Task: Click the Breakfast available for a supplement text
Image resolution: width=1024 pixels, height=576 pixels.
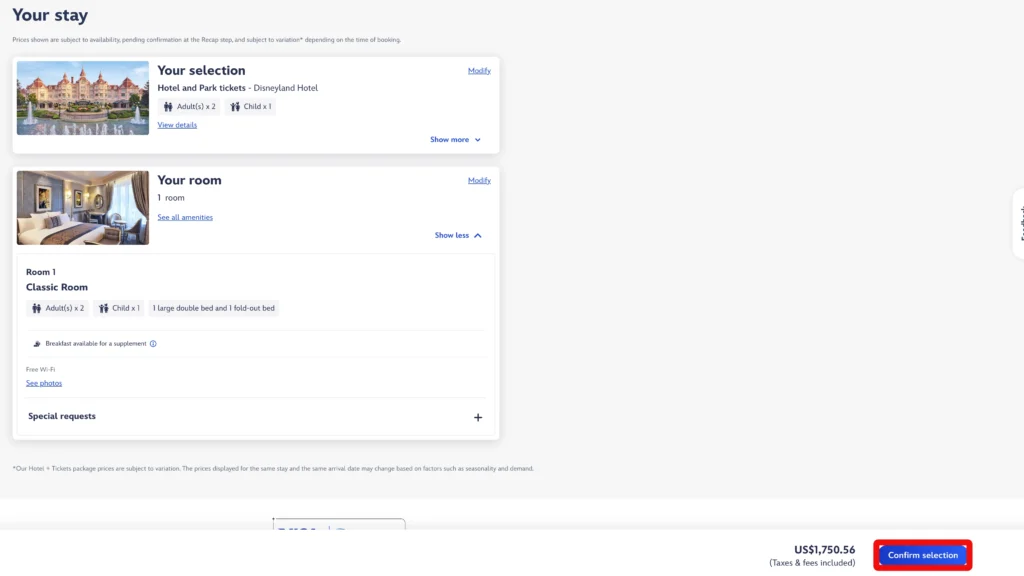Action: pyautogui.click(x=96, y=344)
